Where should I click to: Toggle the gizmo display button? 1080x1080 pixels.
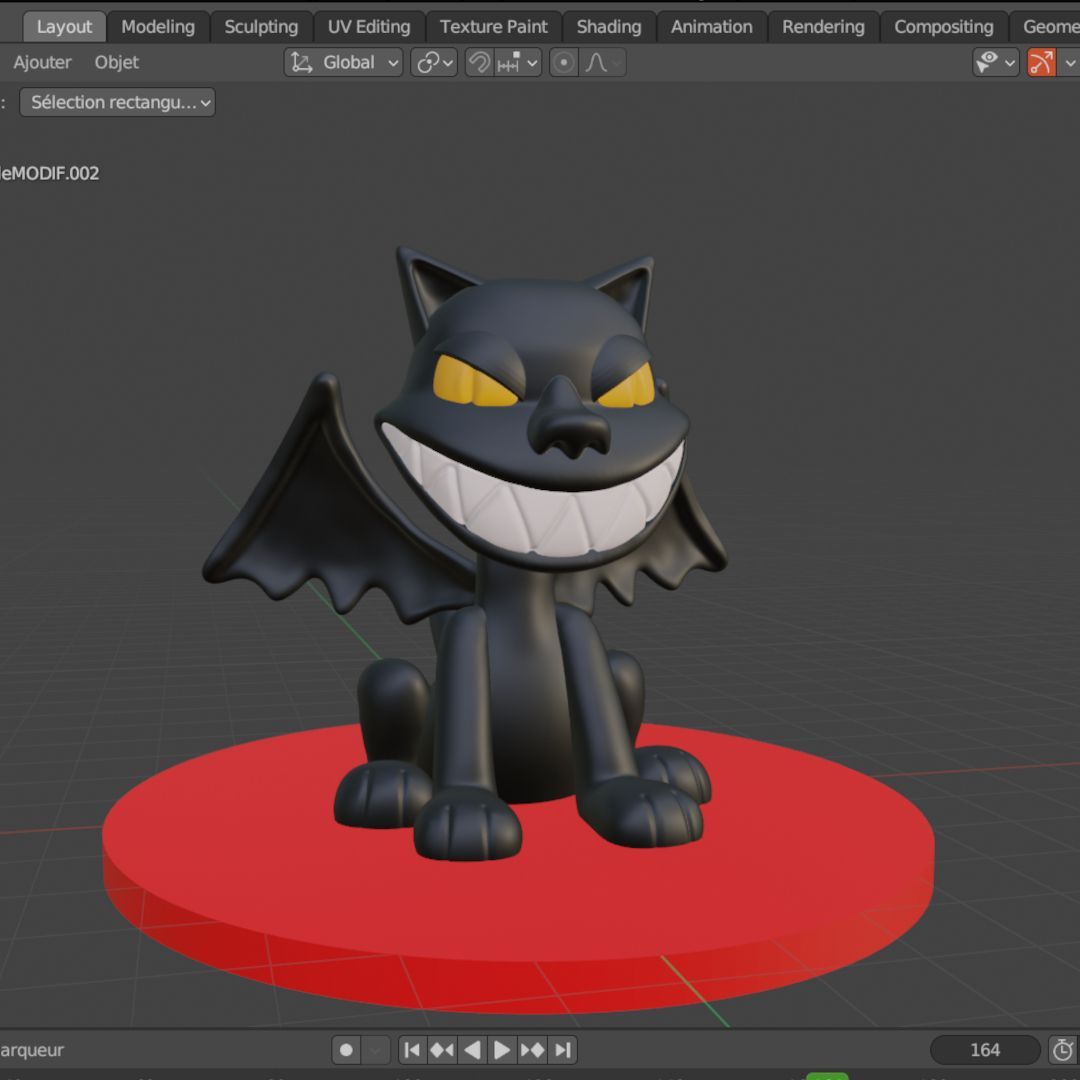pos(1041,63)
